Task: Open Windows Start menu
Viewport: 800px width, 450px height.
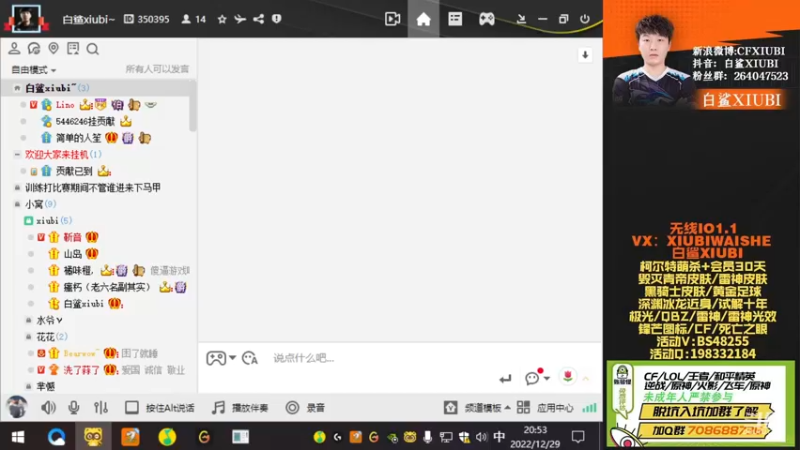Action: 18,437
